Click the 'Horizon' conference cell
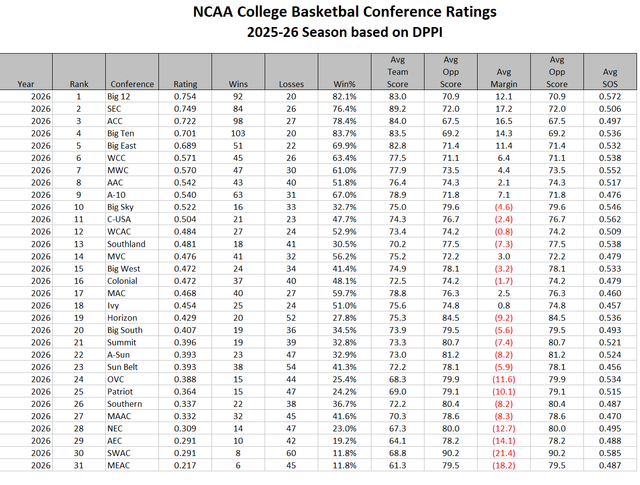 pyautogui.click(x=124, y=317)
